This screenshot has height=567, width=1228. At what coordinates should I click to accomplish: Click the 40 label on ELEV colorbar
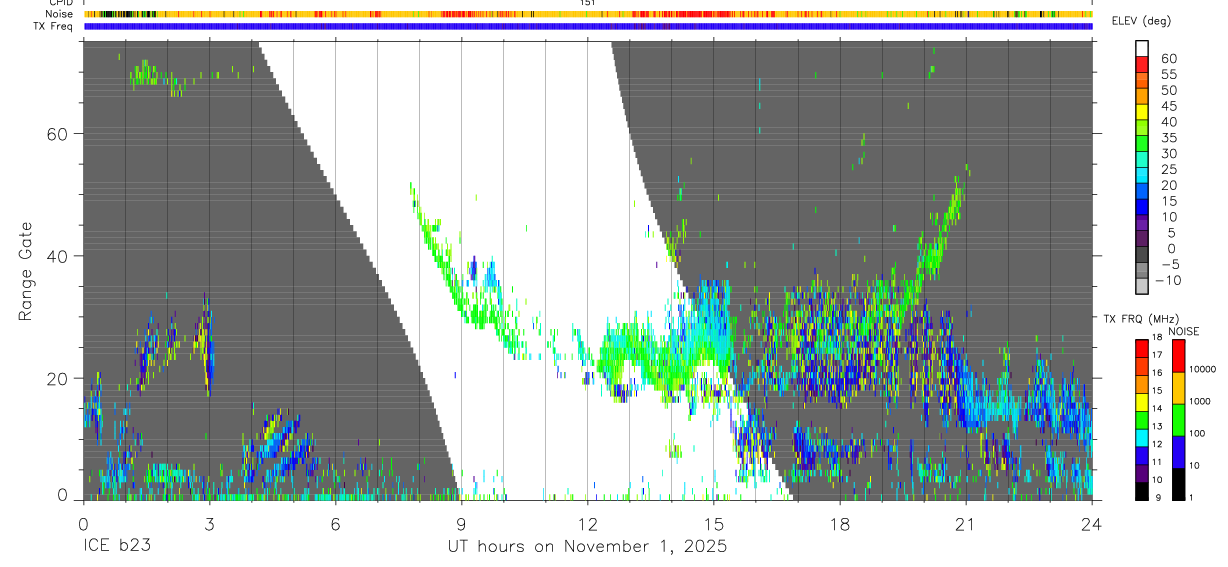pos(1169,122)
